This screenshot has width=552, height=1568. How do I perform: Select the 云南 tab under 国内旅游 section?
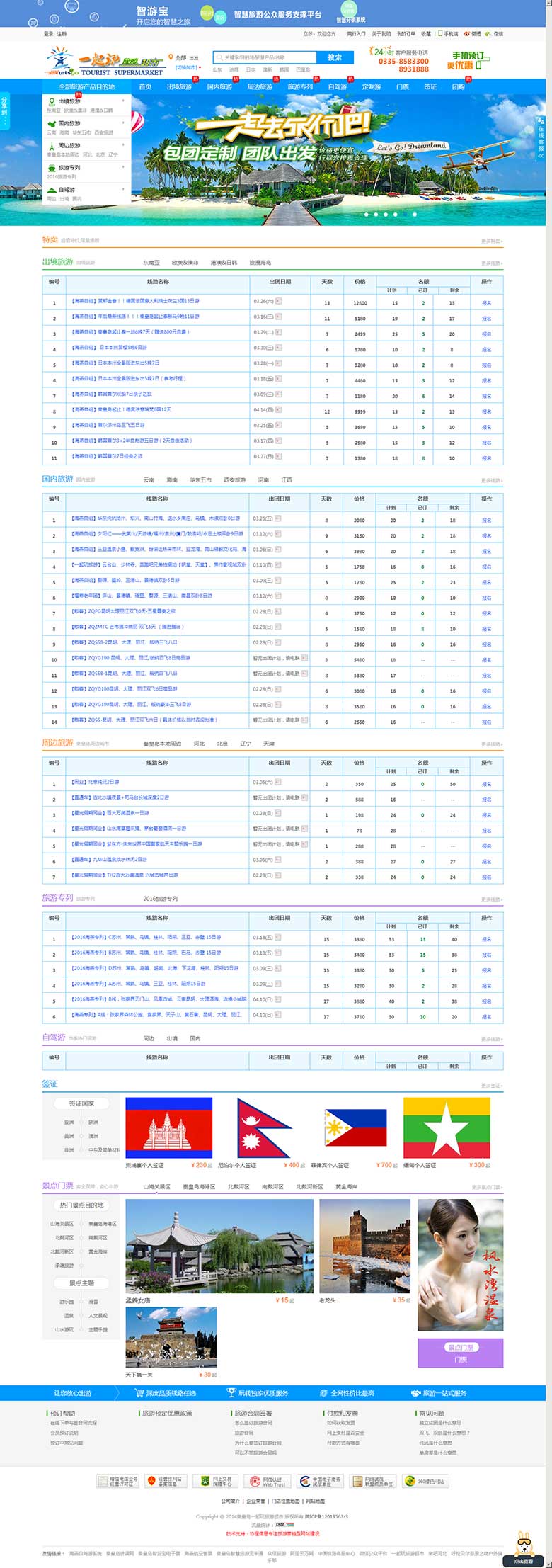(x=149, y=480)
